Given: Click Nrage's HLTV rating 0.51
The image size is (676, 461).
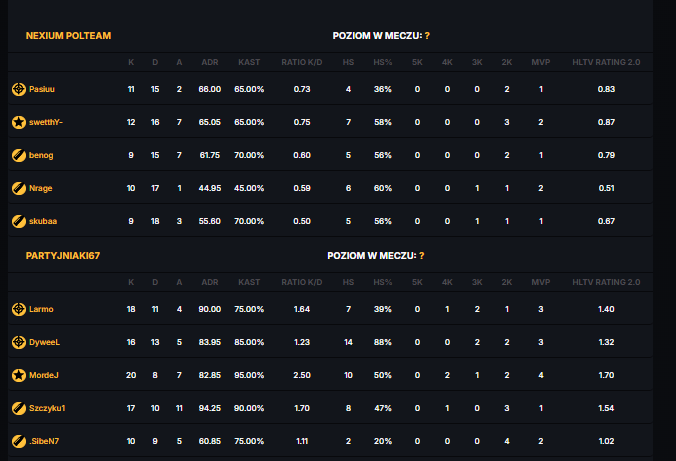Looking at the screenshot, I should (x=606, y=188).
